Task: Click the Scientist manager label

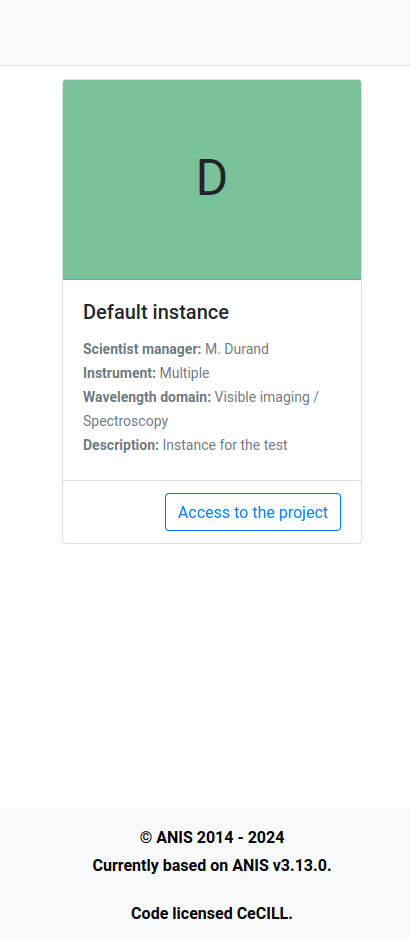Action: (x=143, y=349)
